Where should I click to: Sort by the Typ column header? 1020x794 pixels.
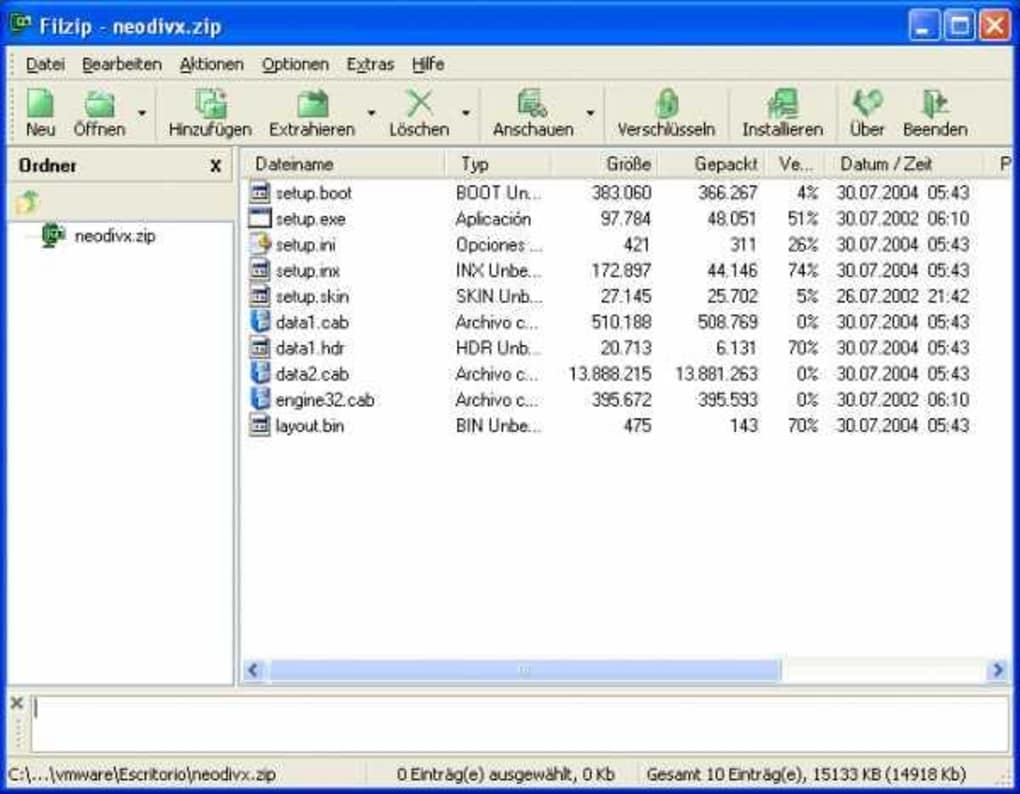tap(498, 164)
